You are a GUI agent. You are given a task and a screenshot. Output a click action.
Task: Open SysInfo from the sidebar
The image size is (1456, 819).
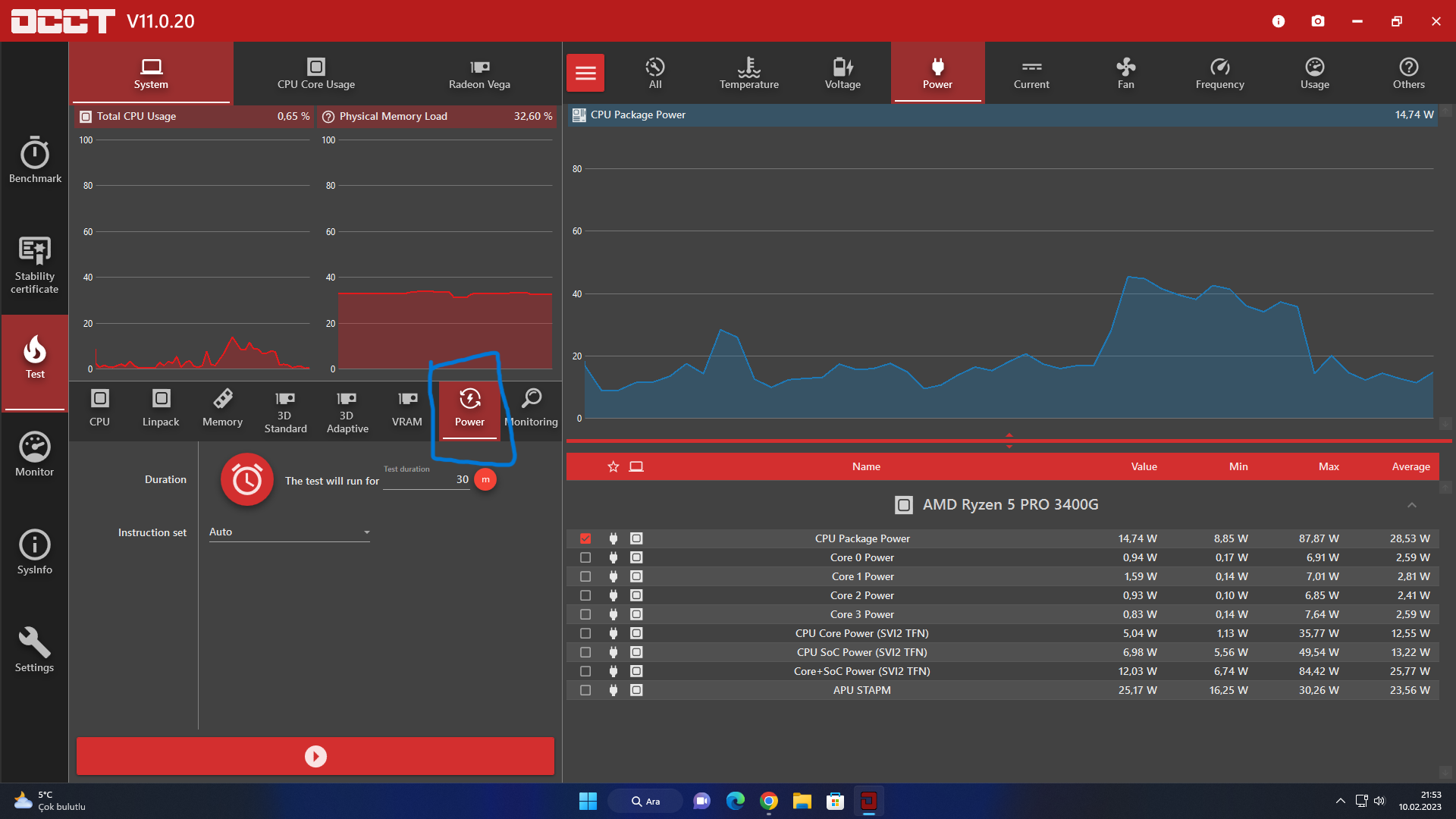click(x=34, y=551)
